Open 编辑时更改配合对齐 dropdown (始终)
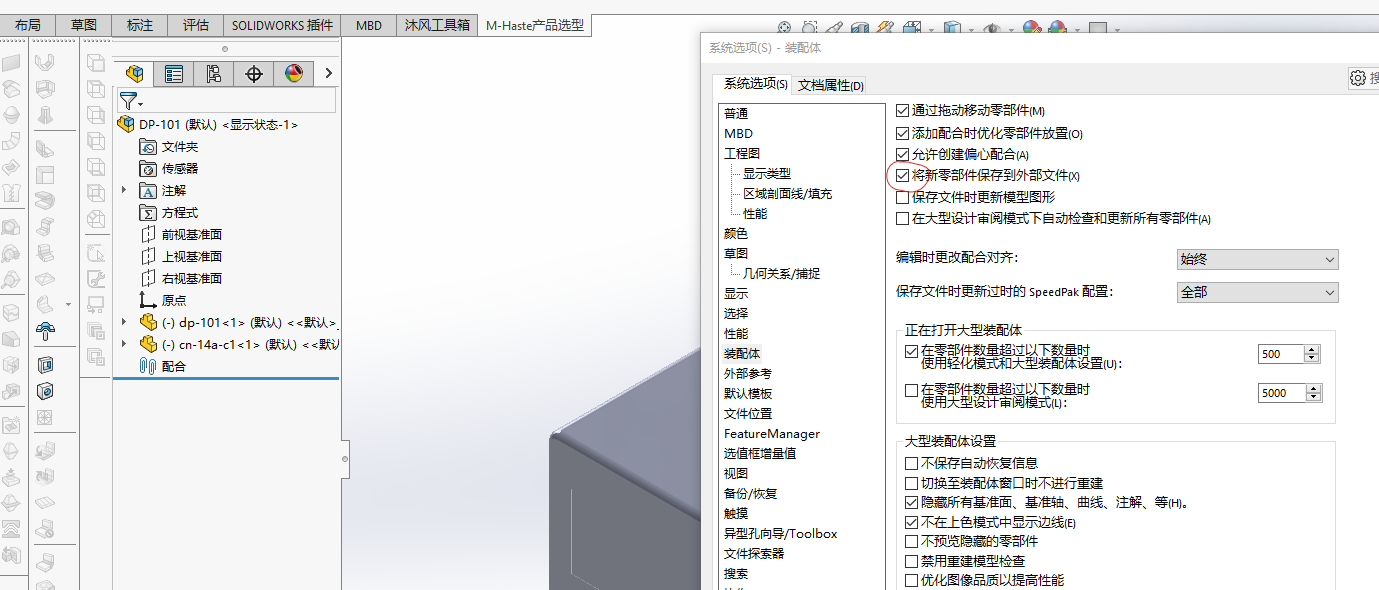 point(1258,259)
